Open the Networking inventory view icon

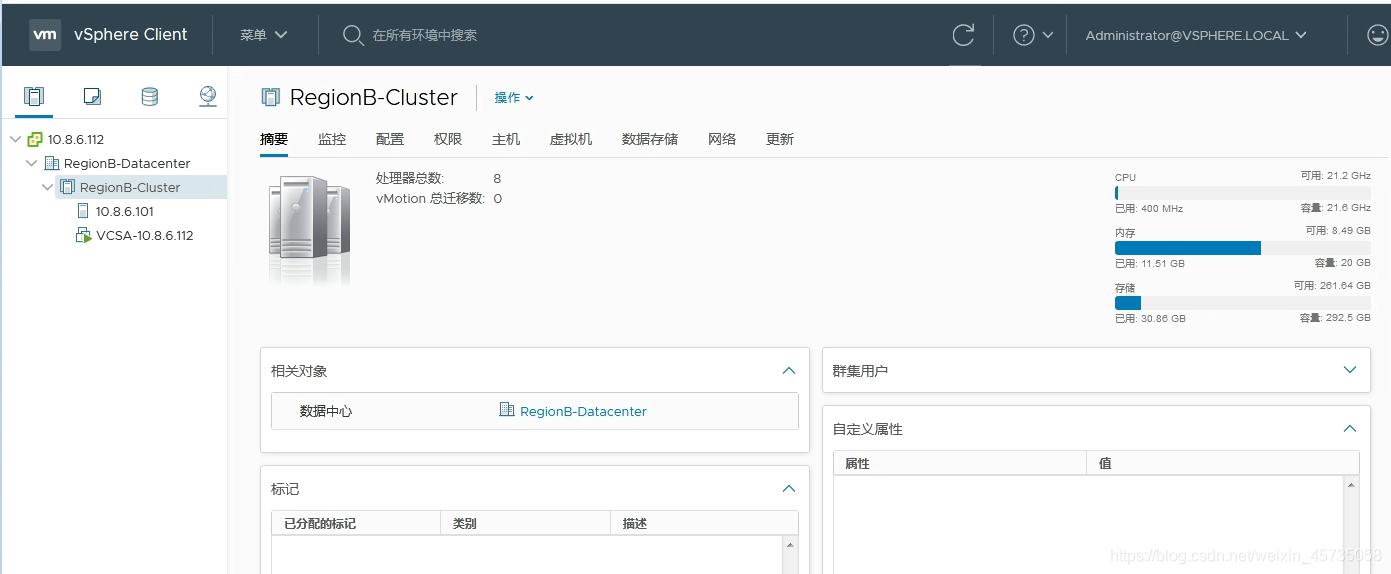coord(207,96)
